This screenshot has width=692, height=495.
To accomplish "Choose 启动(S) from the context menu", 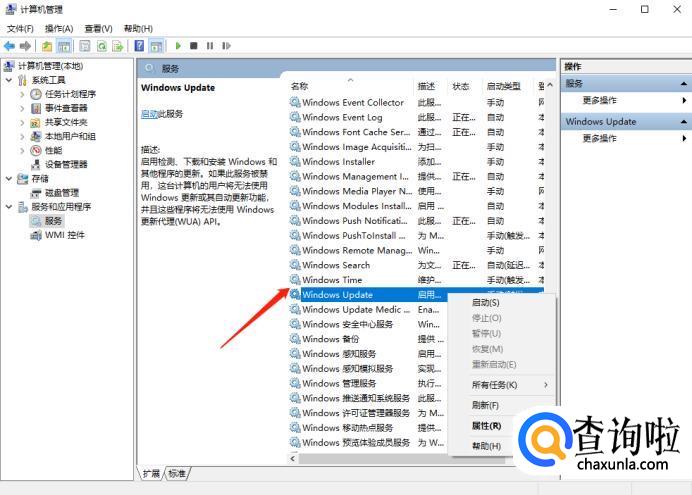I will pos(485,303).
